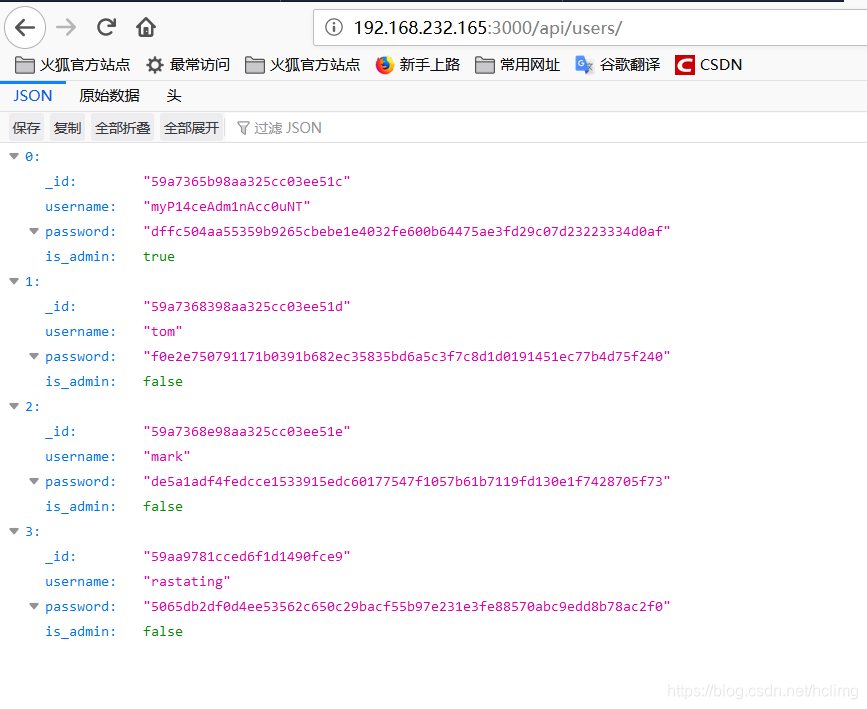Select _id value "59a7368398aa325cc03ee51d"

coord(247,307)
